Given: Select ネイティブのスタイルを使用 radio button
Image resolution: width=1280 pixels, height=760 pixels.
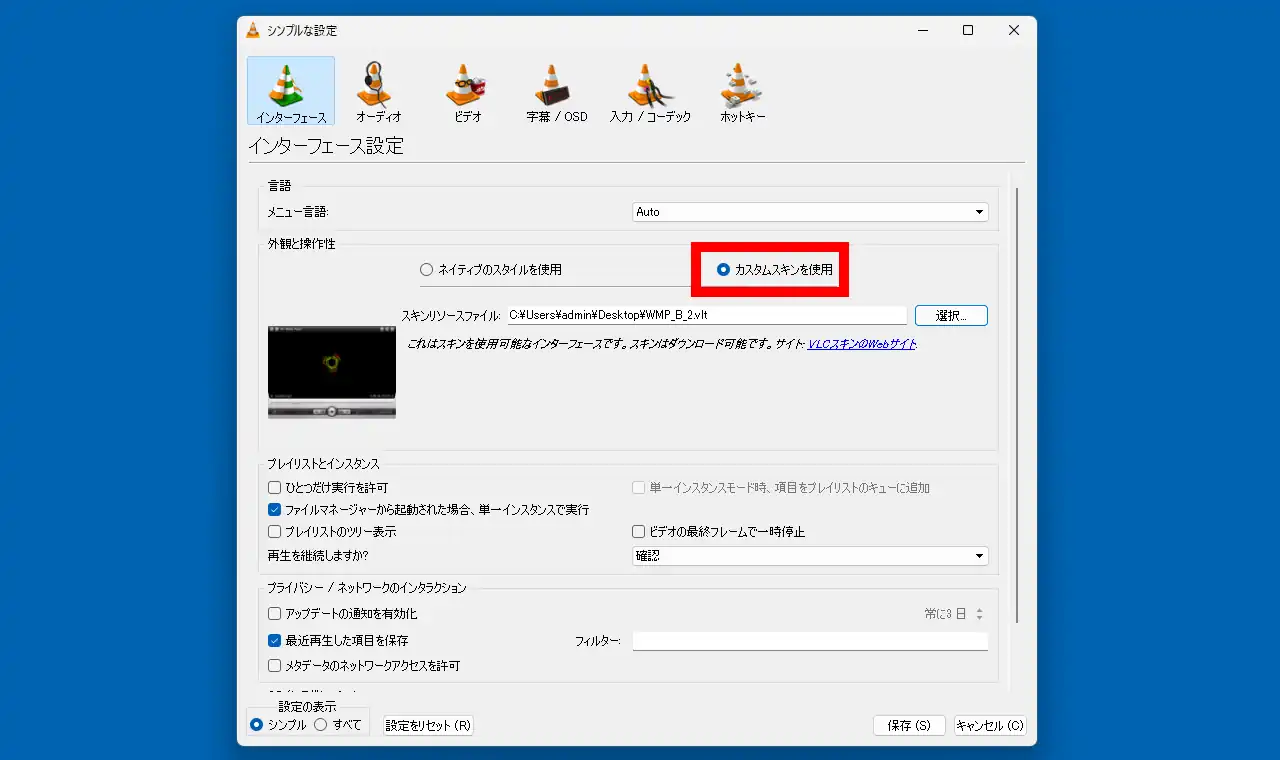Looking at the screenshot, I should (427, 269).
